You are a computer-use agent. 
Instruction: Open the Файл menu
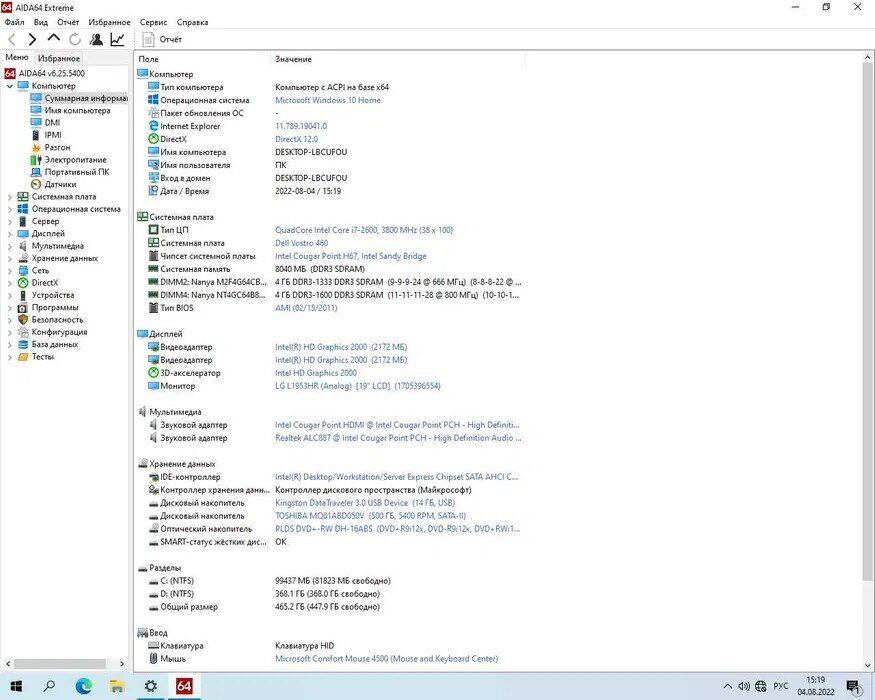click(15, 22)
